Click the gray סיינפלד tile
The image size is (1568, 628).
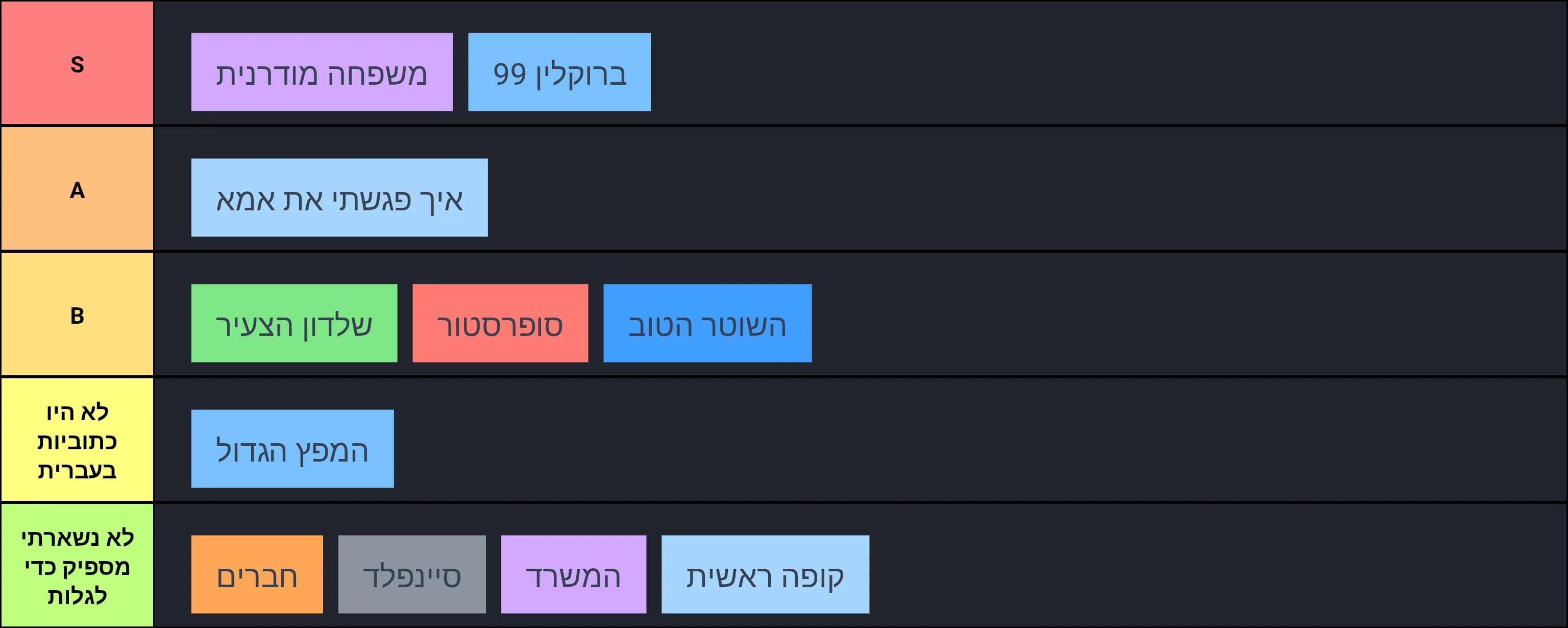pyautogui.click(x=411, y=574)
